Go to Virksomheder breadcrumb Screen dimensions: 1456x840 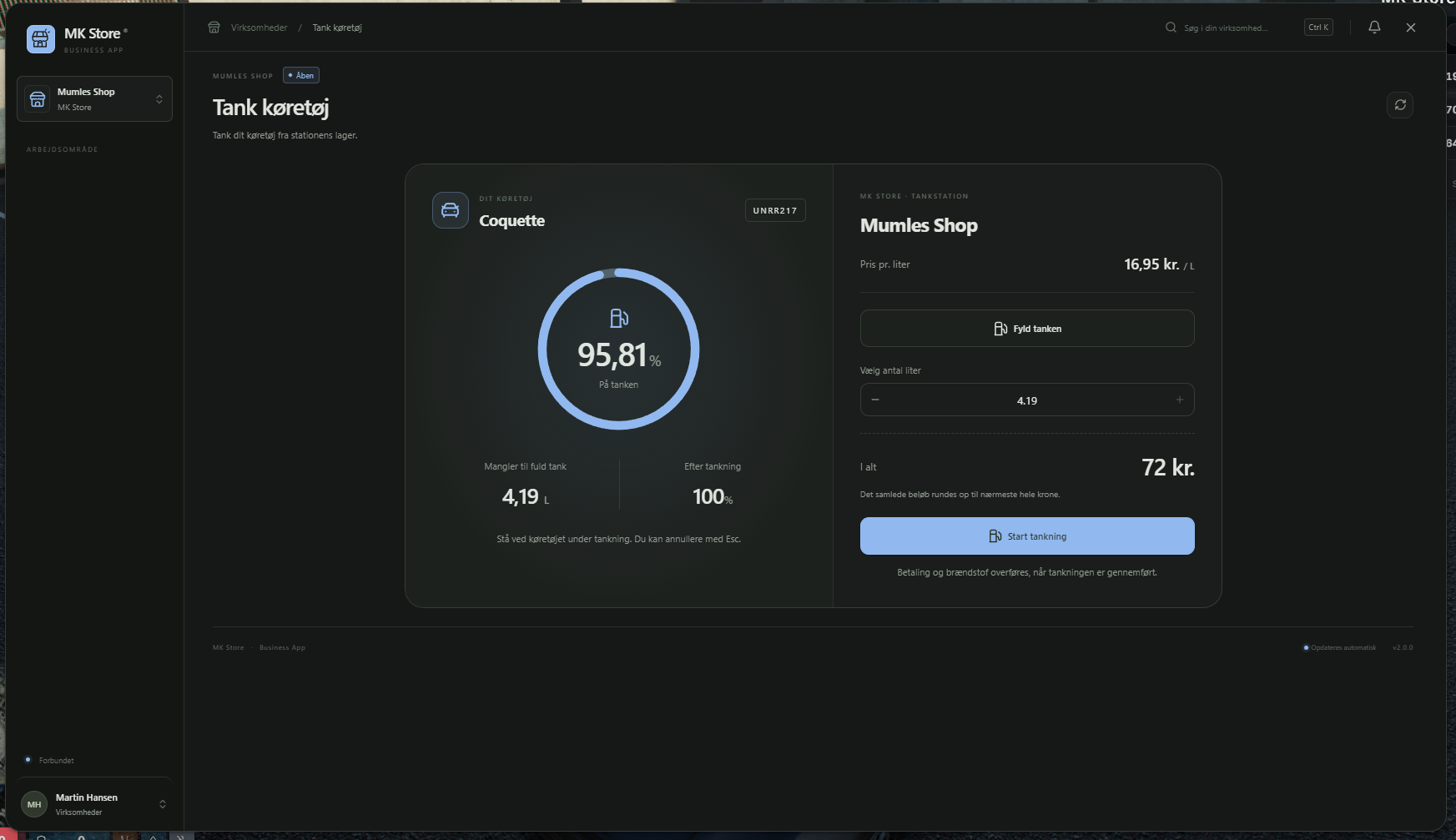[259, 28]
